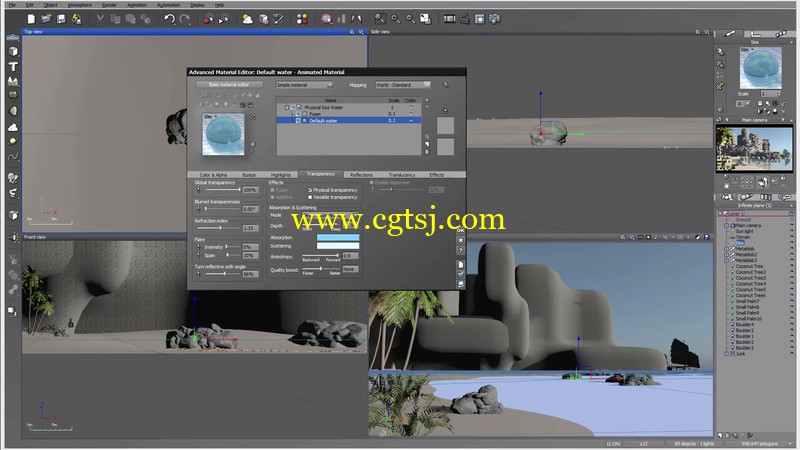Toggle Physical transparency checkbox
This screenshot has height=450, width=800.
click(x=310, y=190)
